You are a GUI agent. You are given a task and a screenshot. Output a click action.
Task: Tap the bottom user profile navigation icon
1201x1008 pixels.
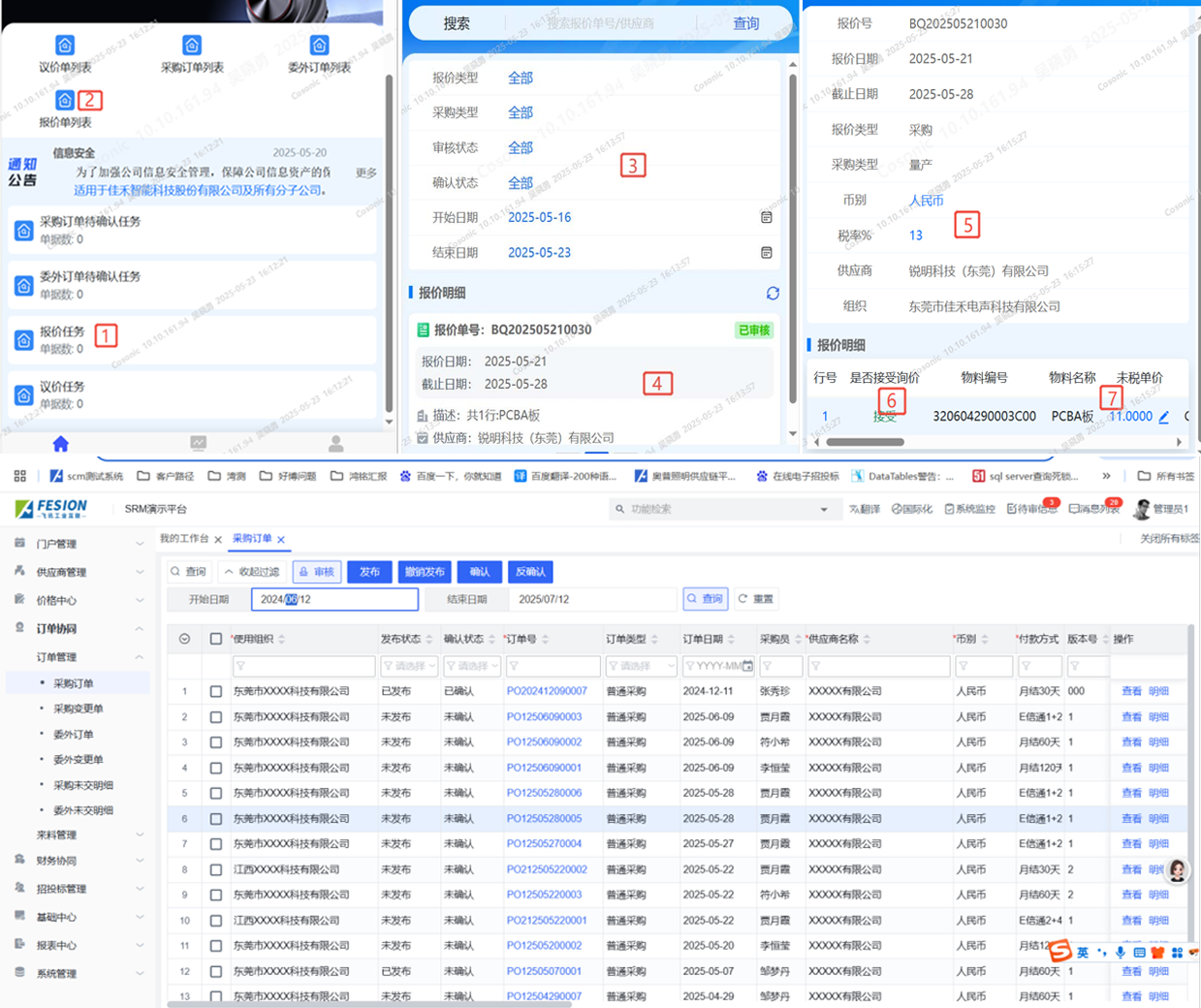point(335,443)
